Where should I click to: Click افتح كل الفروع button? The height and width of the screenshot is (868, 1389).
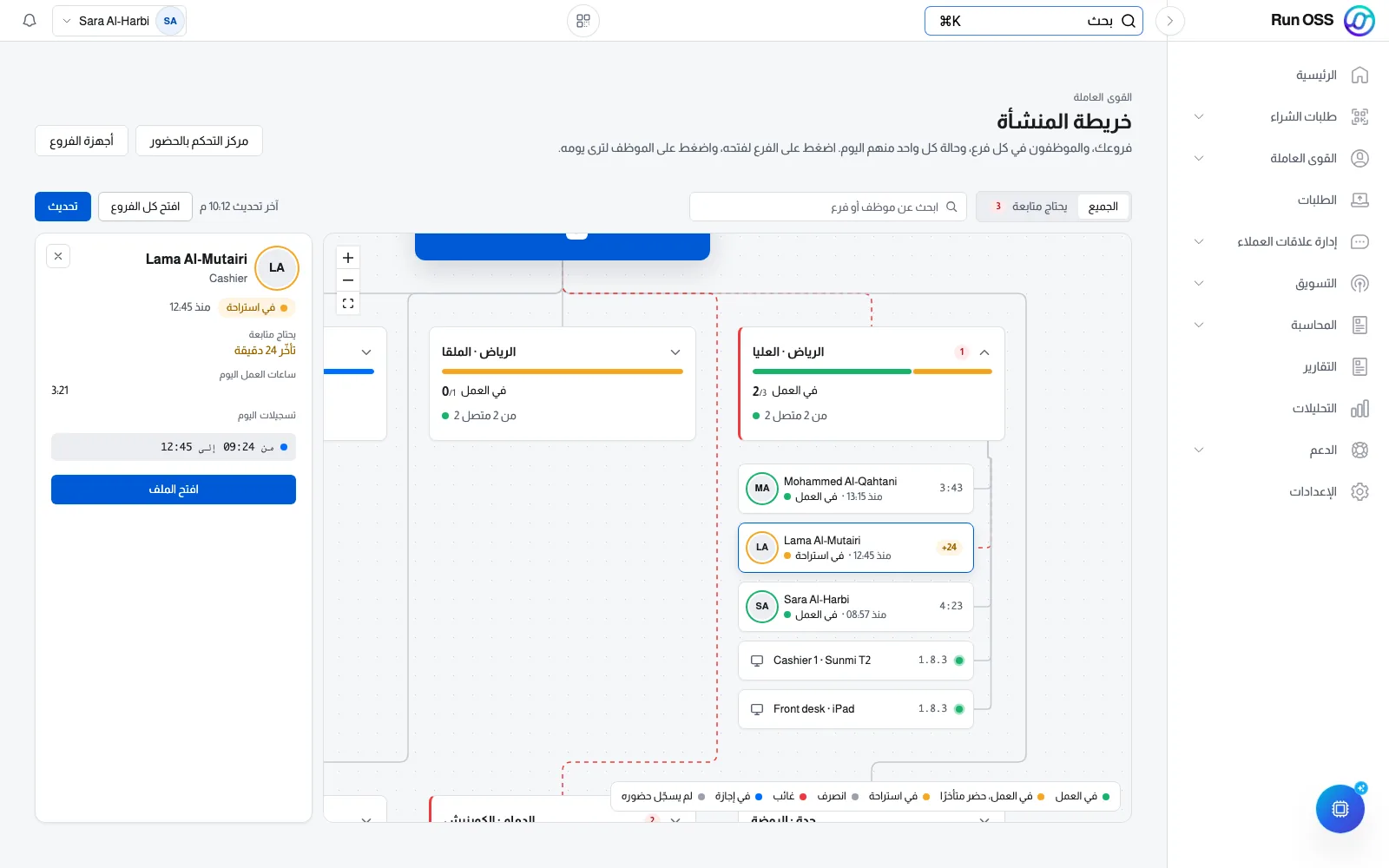coord(145,207)
